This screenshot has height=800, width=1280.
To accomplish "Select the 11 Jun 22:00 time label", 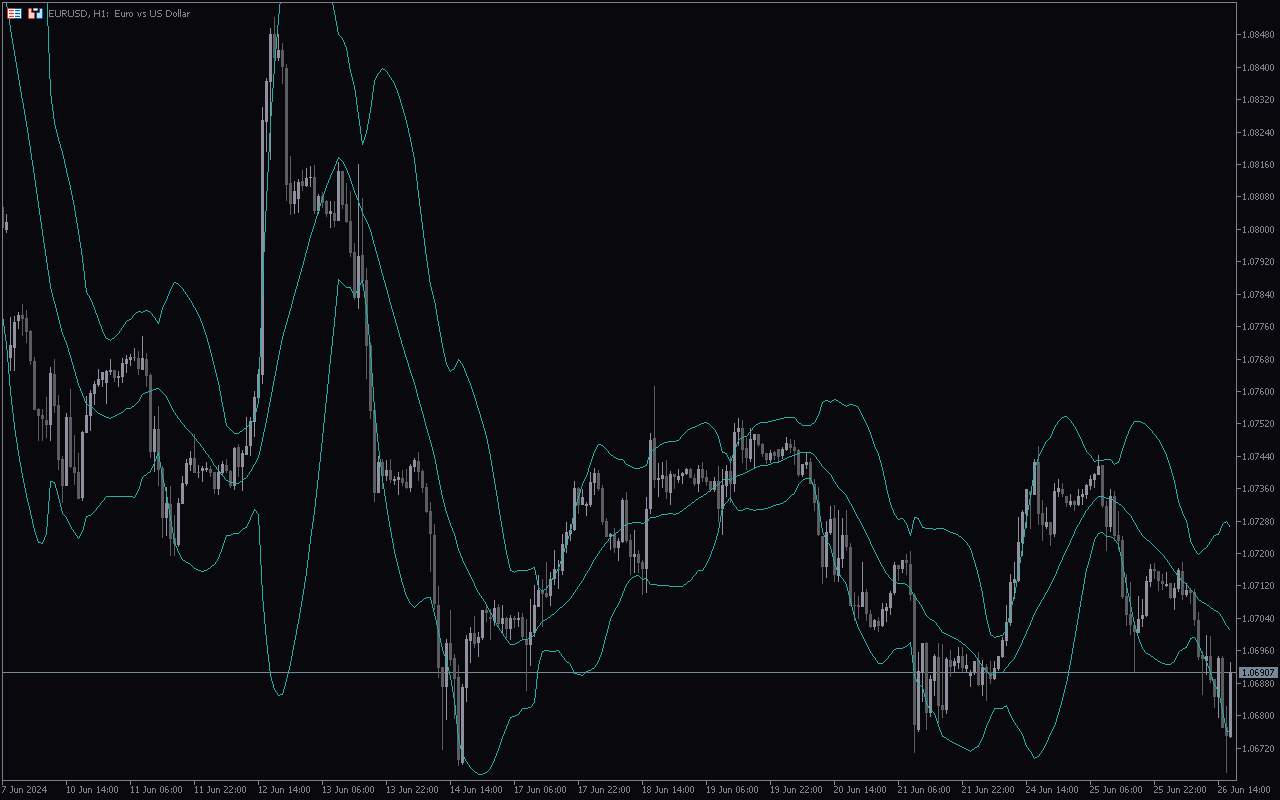I will (x=220, y=790).
